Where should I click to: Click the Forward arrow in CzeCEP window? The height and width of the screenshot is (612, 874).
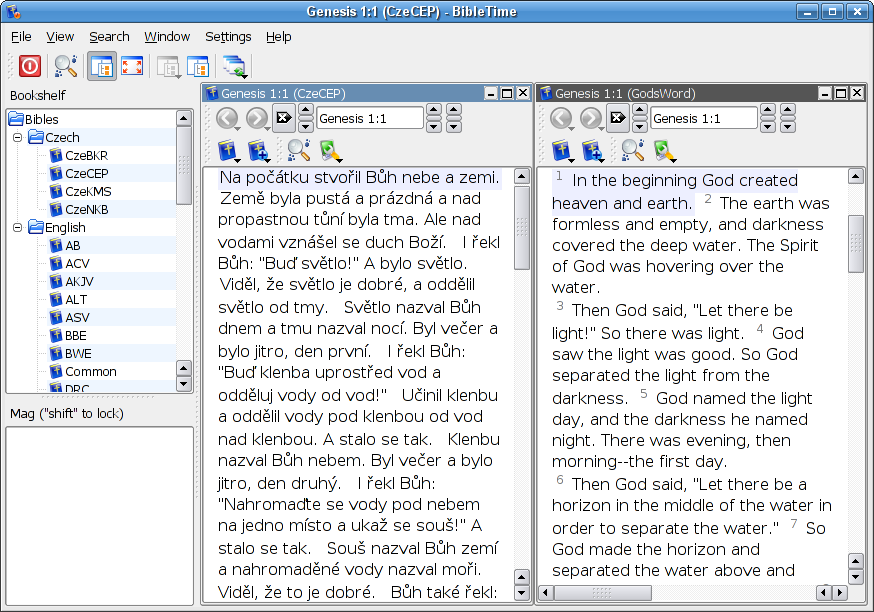click(257, 118)
